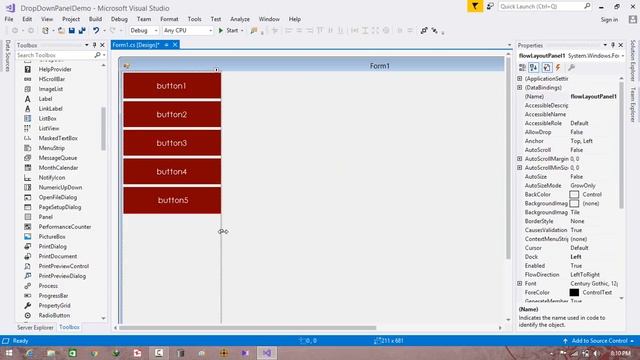Click the Undo arrow icon

[96, 31]
